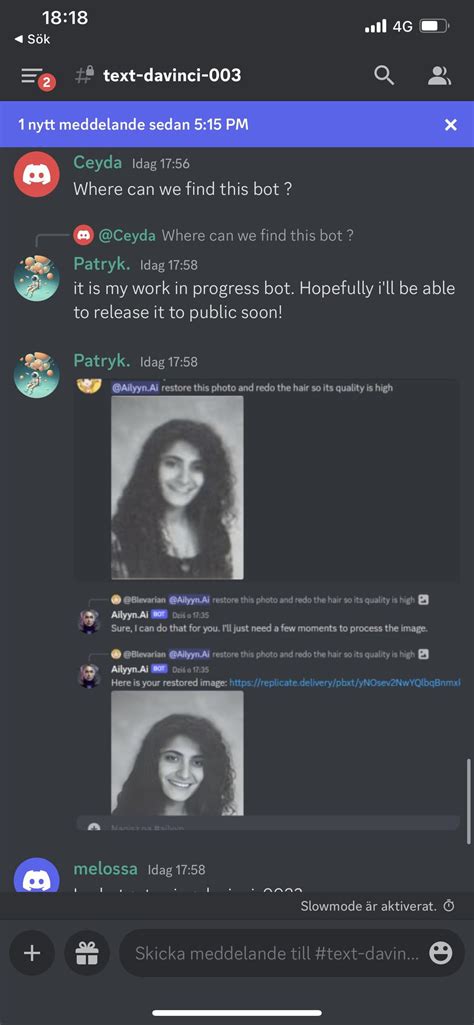Open the plus attachment button

[x=31, y=952]
